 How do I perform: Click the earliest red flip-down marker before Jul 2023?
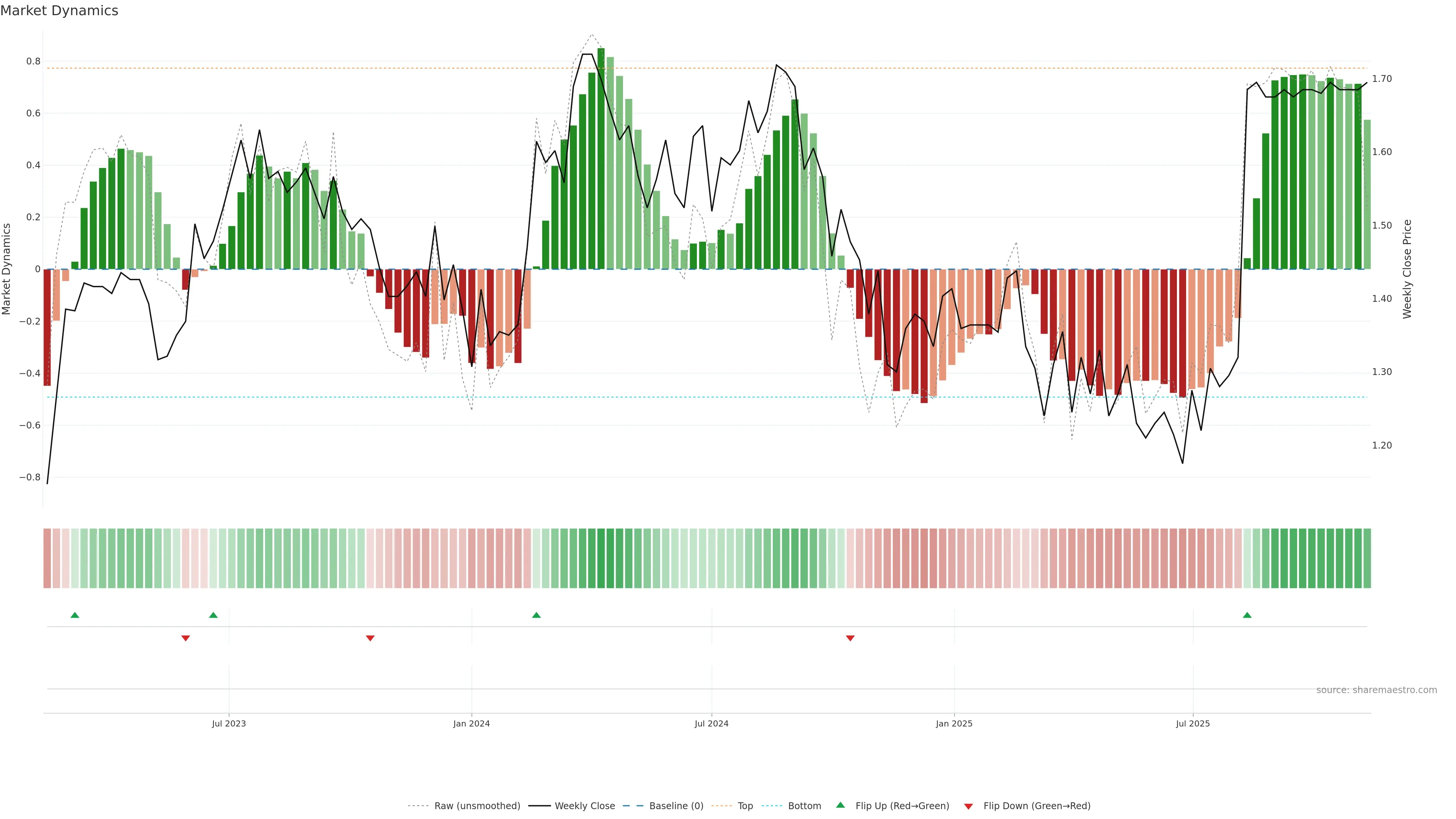pyautogui.click(x=185, y=638)
